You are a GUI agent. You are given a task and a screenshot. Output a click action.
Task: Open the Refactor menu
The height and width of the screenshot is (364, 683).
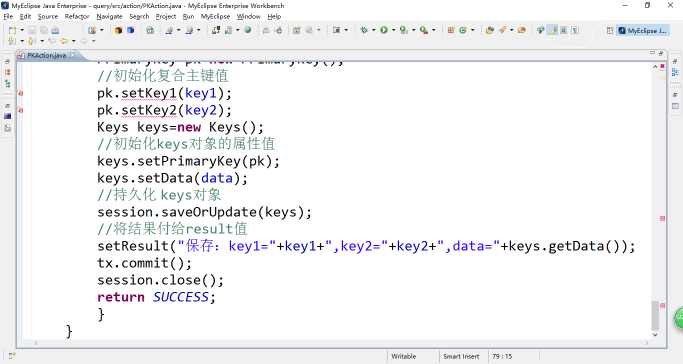pyautogui.click(x=77, y=17)
